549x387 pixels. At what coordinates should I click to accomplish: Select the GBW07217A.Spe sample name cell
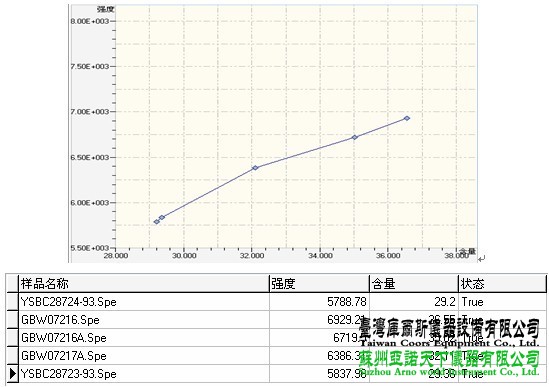tap(144, 356)
